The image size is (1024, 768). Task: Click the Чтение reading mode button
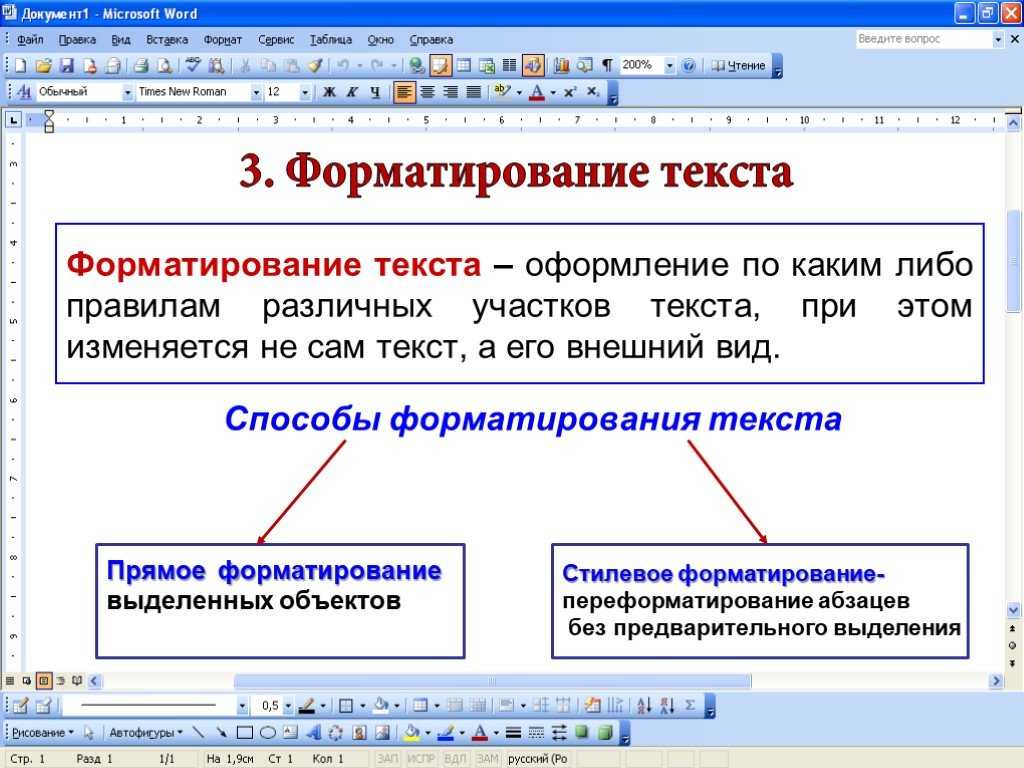(739, 65)
